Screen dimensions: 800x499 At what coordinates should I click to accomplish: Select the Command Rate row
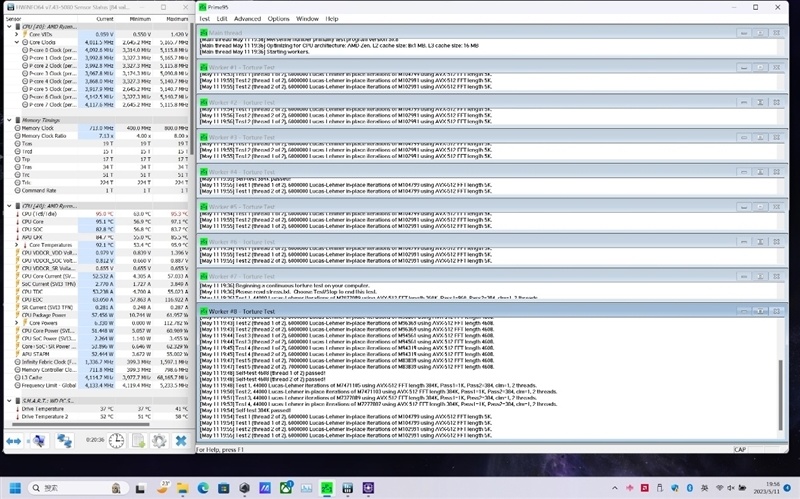97,190
